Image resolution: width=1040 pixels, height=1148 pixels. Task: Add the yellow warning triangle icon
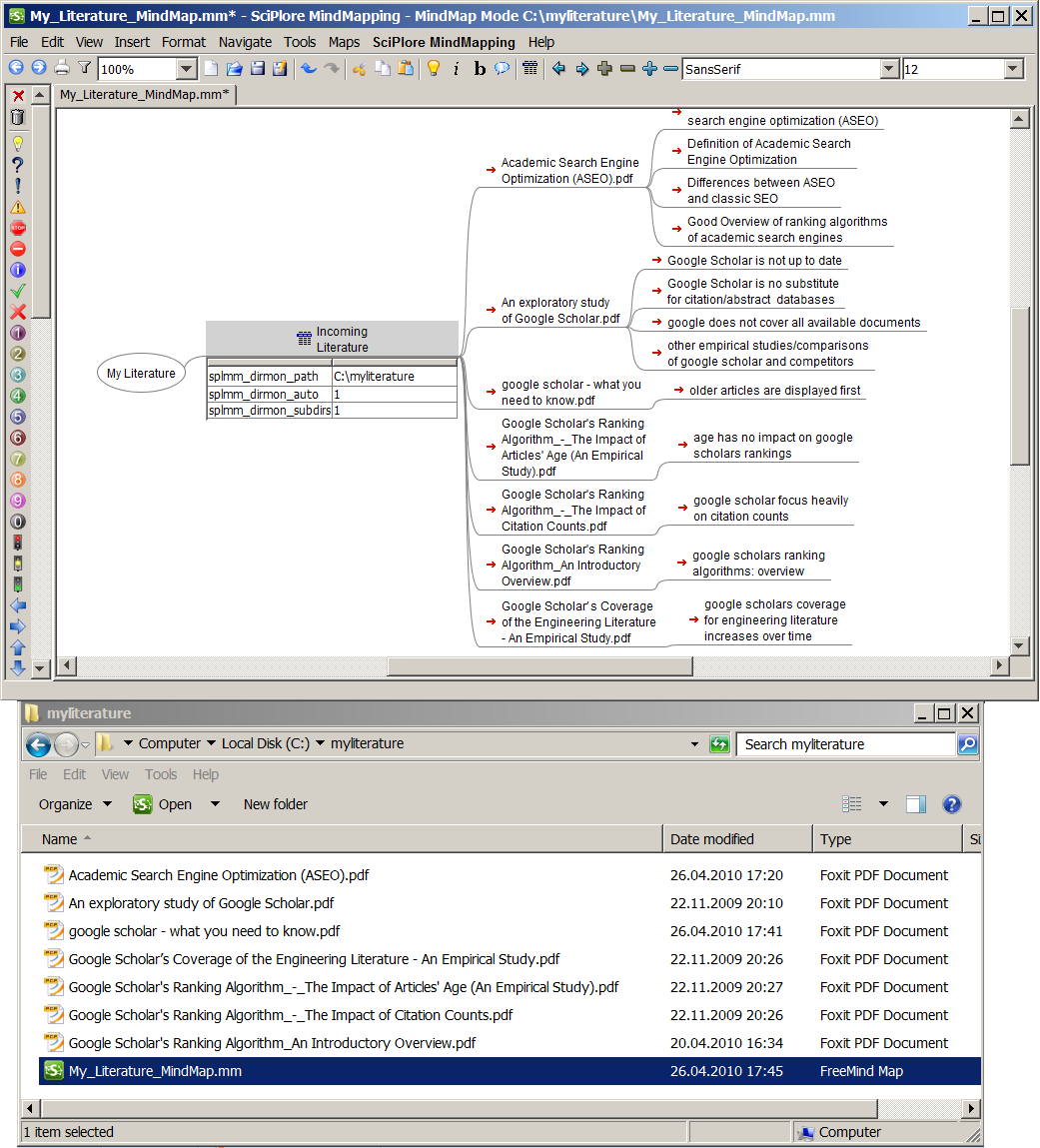pyautogui.click(x=18, y=207)
